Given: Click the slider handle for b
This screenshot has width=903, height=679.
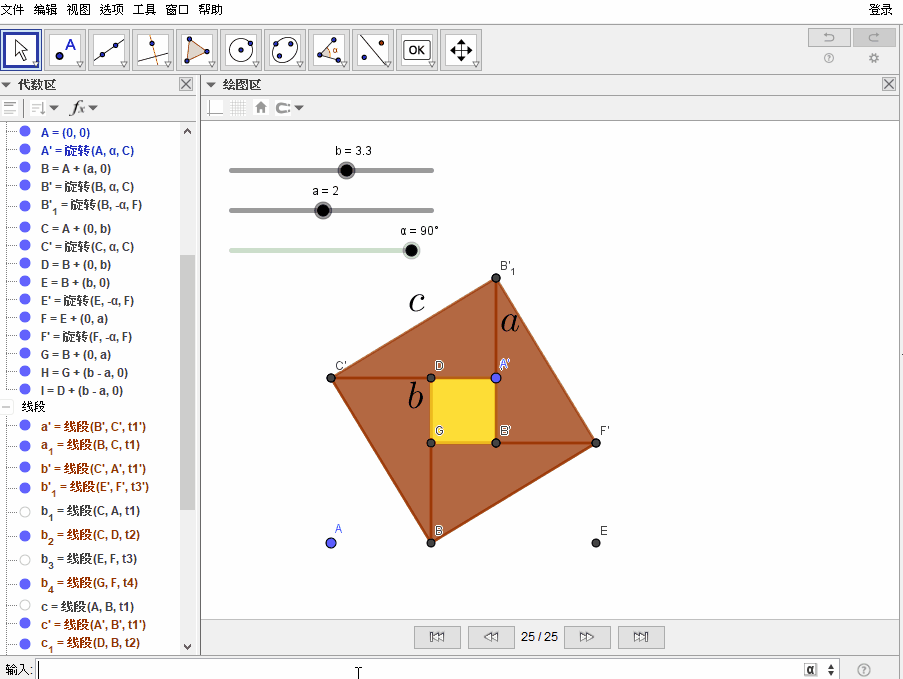Looking at the screenshot, I should tap(346, 170).
